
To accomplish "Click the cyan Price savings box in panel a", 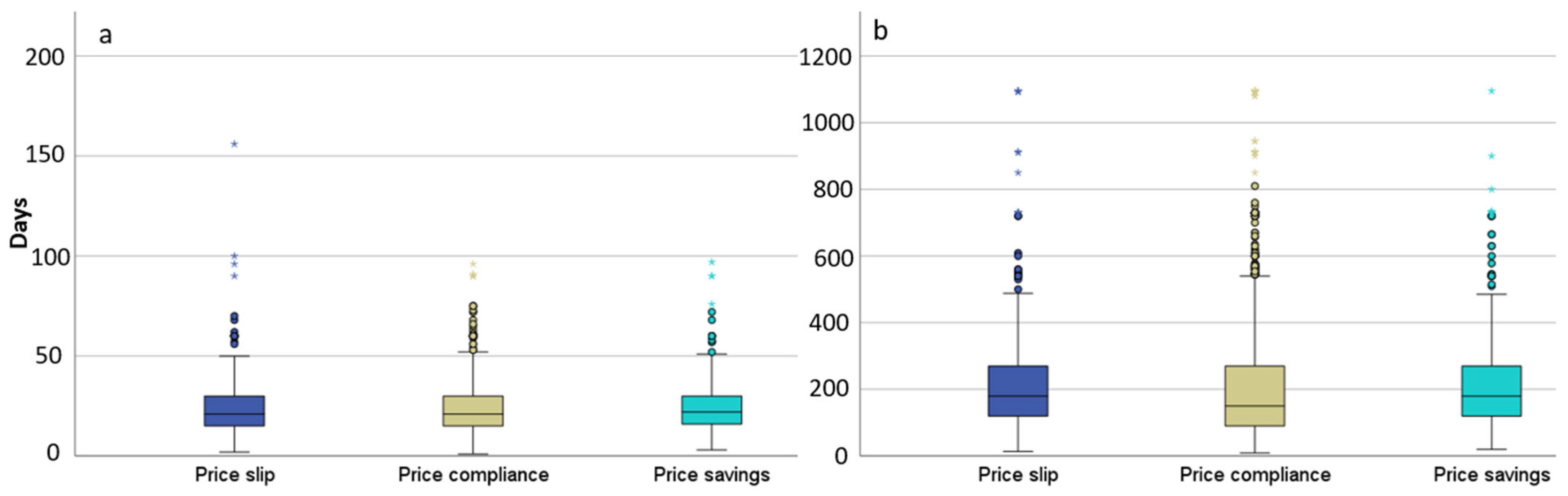I will (711, 409).
